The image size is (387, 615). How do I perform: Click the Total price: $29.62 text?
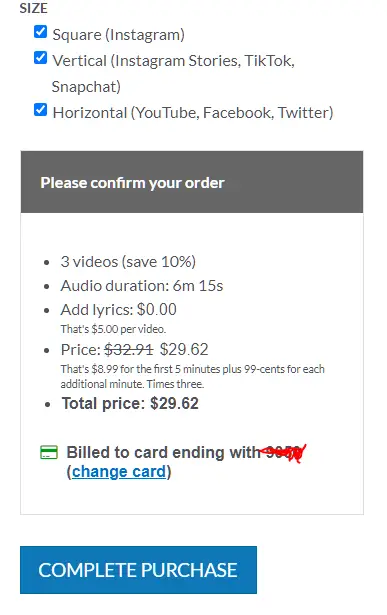point(130,403)
